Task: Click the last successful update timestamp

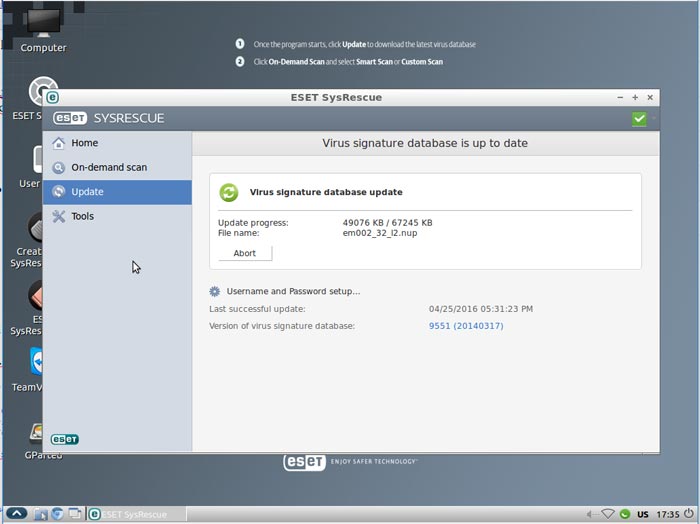Action: [481, 309]
